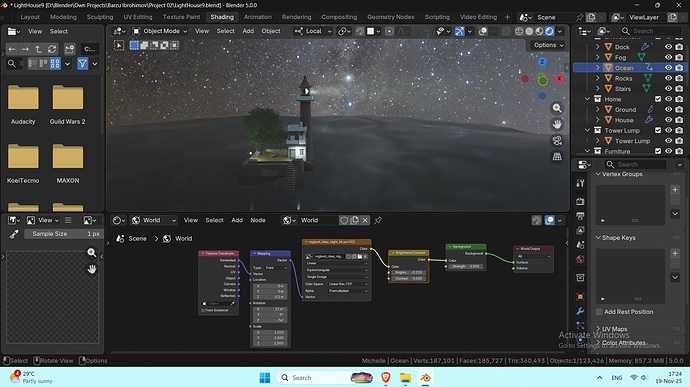Enable Add Rest Position checkbox
Viewport: 690px width, 387px height.
[x=599, y=312]
